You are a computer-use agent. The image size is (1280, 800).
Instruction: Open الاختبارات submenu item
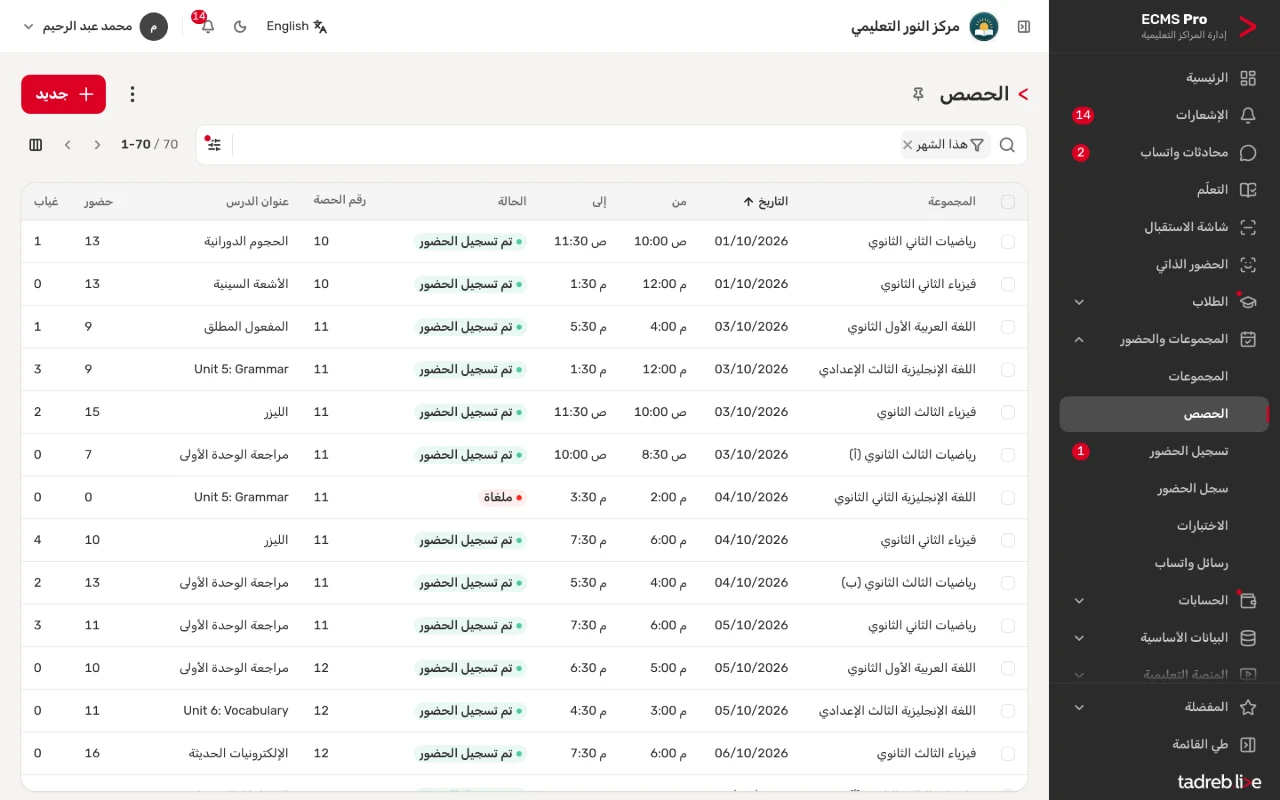(x=1164, y=526)
